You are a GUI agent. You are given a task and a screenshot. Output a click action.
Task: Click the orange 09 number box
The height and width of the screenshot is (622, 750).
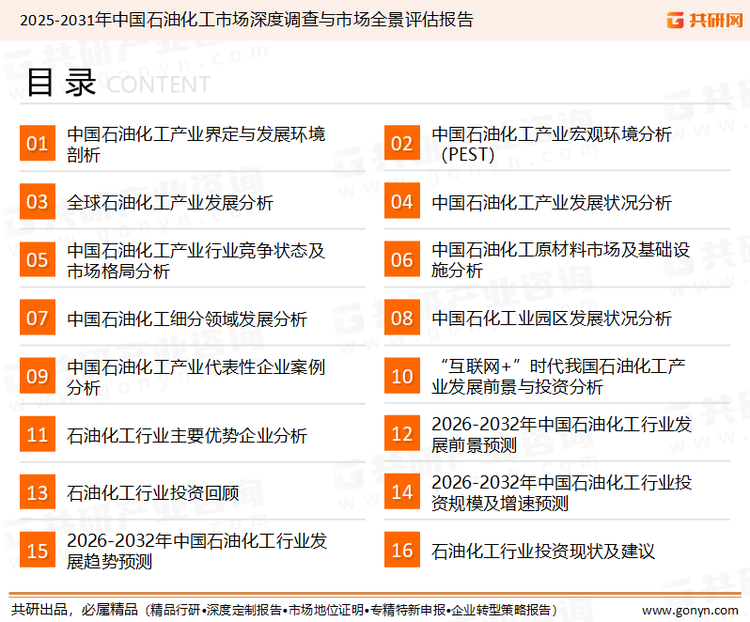coord(37,376)
